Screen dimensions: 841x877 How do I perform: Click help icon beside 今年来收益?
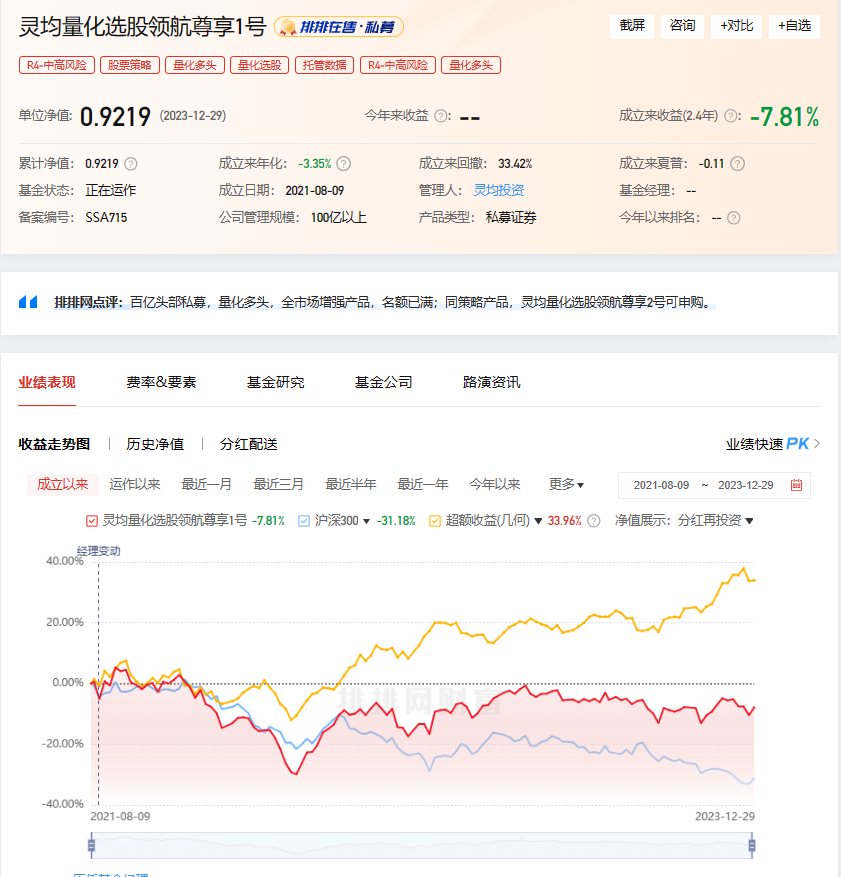tap(441, 116)
